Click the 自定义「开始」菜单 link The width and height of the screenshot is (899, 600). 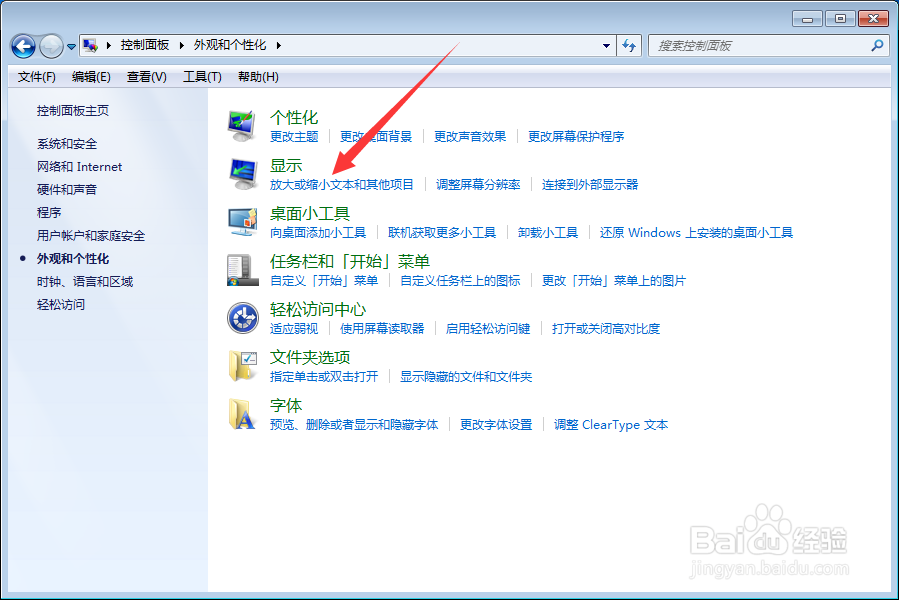[x=324, y=281]
